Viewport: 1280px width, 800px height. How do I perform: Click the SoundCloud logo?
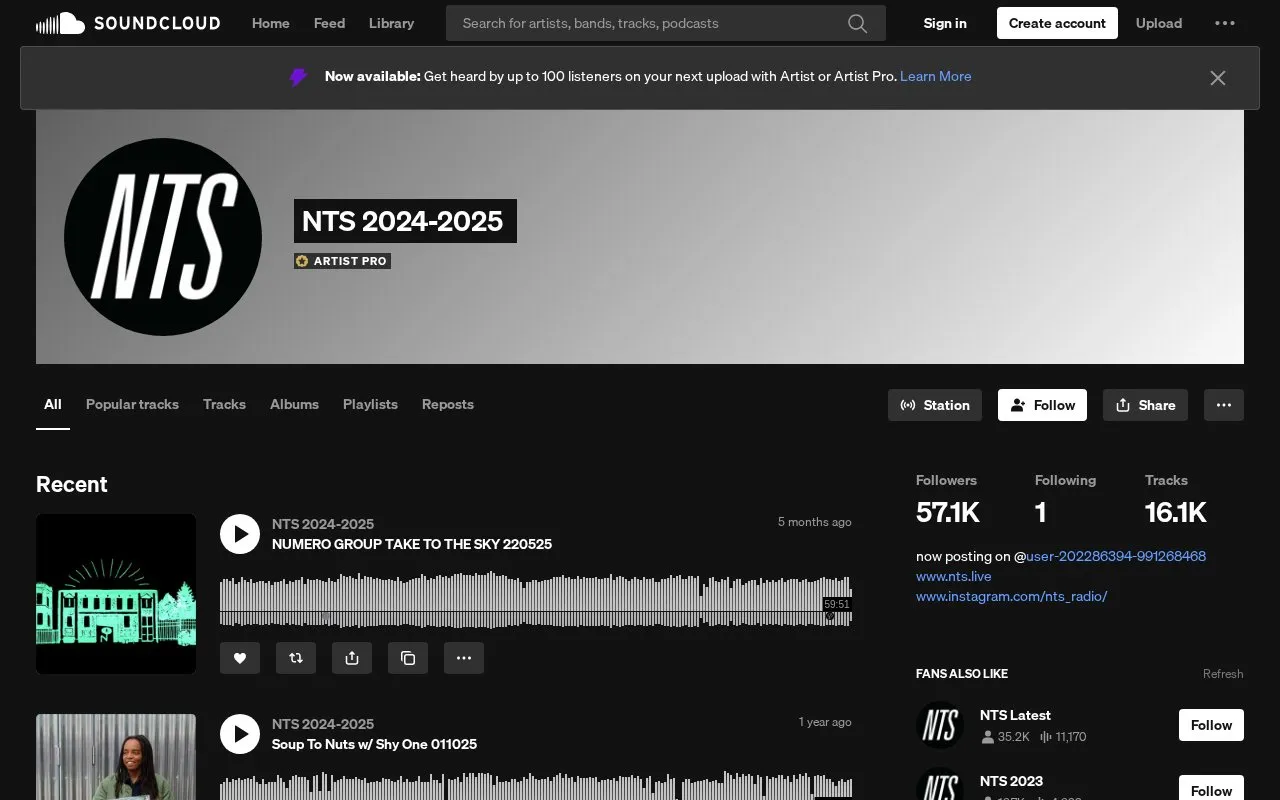[128, 23]
